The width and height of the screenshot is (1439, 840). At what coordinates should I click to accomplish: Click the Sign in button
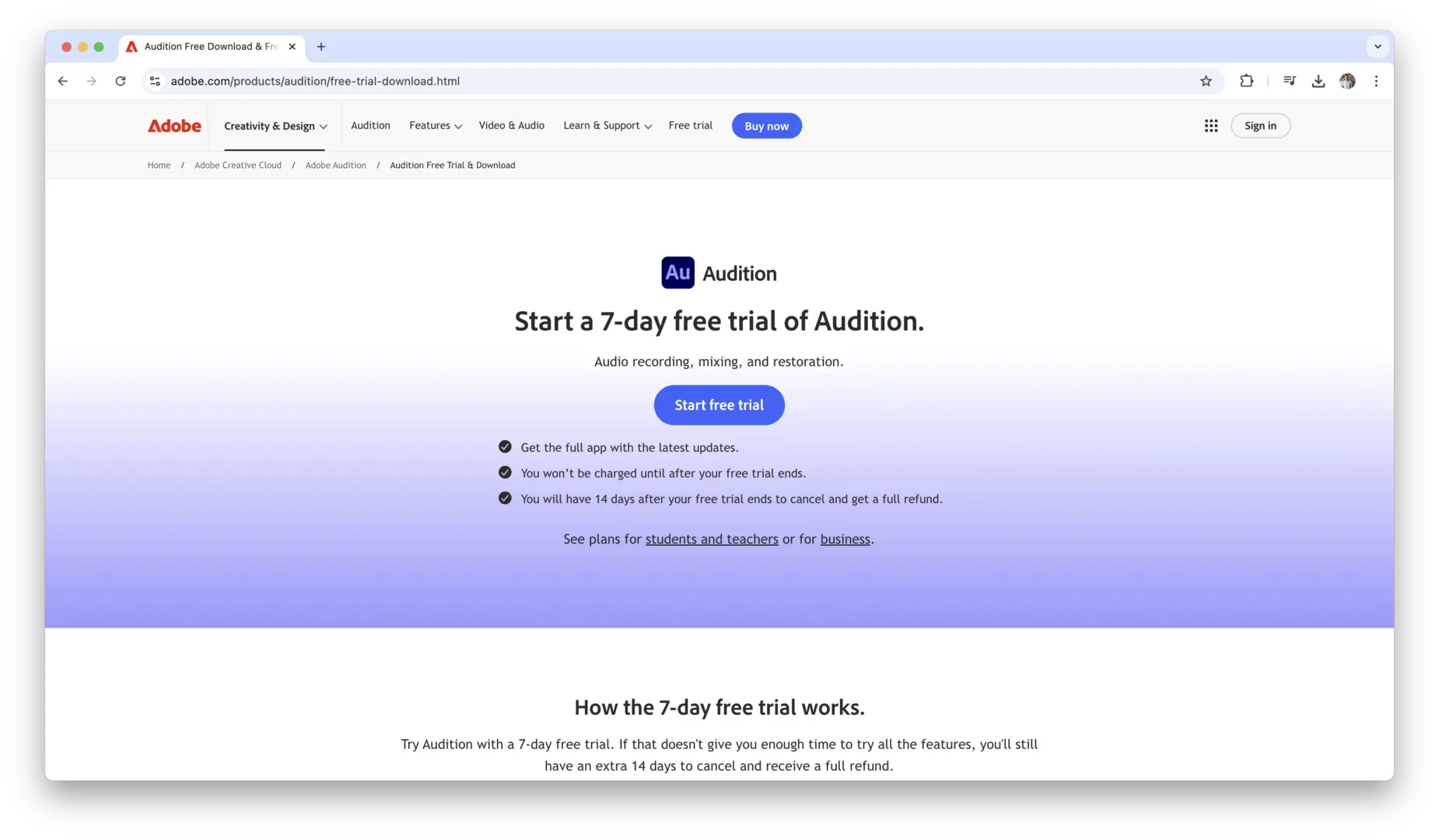coord(1260,126)
